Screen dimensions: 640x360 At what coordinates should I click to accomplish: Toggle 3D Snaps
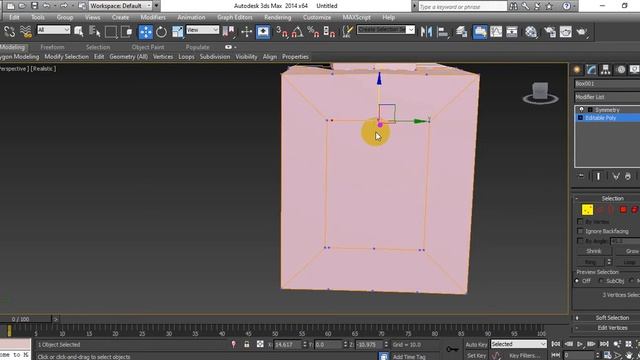click(282, 32)
